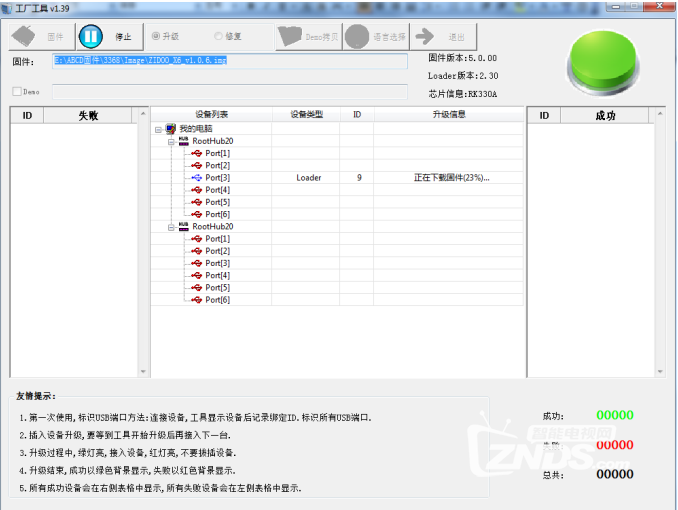
Task: Click the failure list scroll up arrow
Action: (143, 114)
